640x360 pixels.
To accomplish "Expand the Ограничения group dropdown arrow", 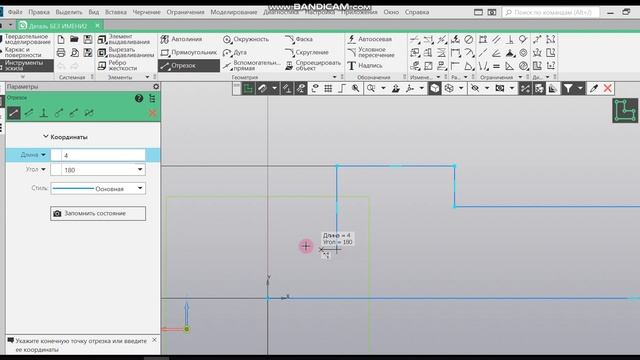I will tap(520, 77).
